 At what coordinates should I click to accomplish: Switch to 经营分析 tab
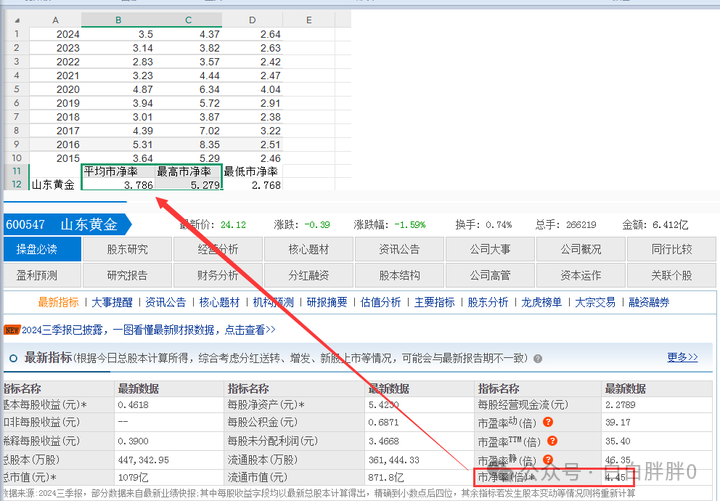pos(218,249)
